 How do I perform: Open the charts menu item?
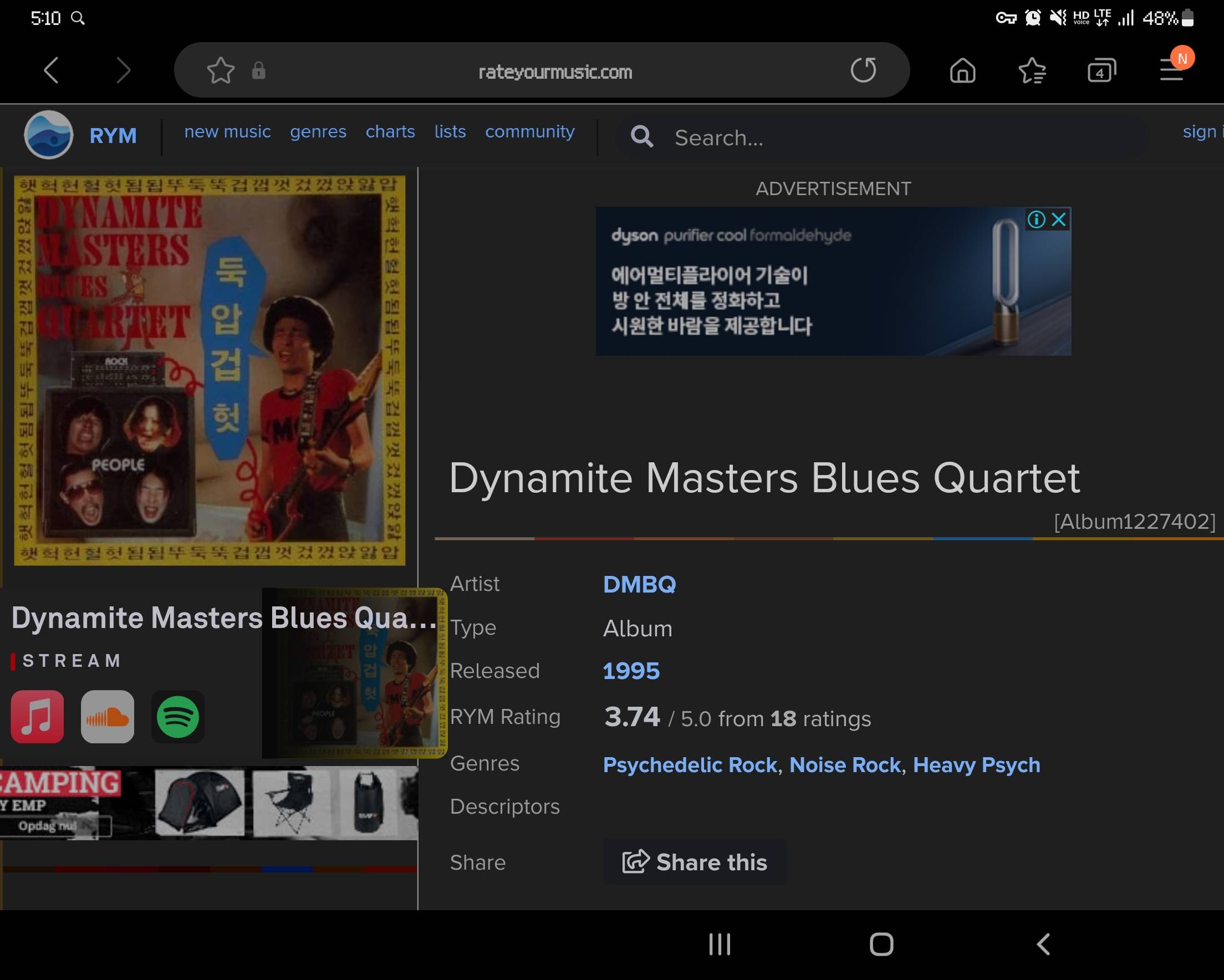coord(390,132)
